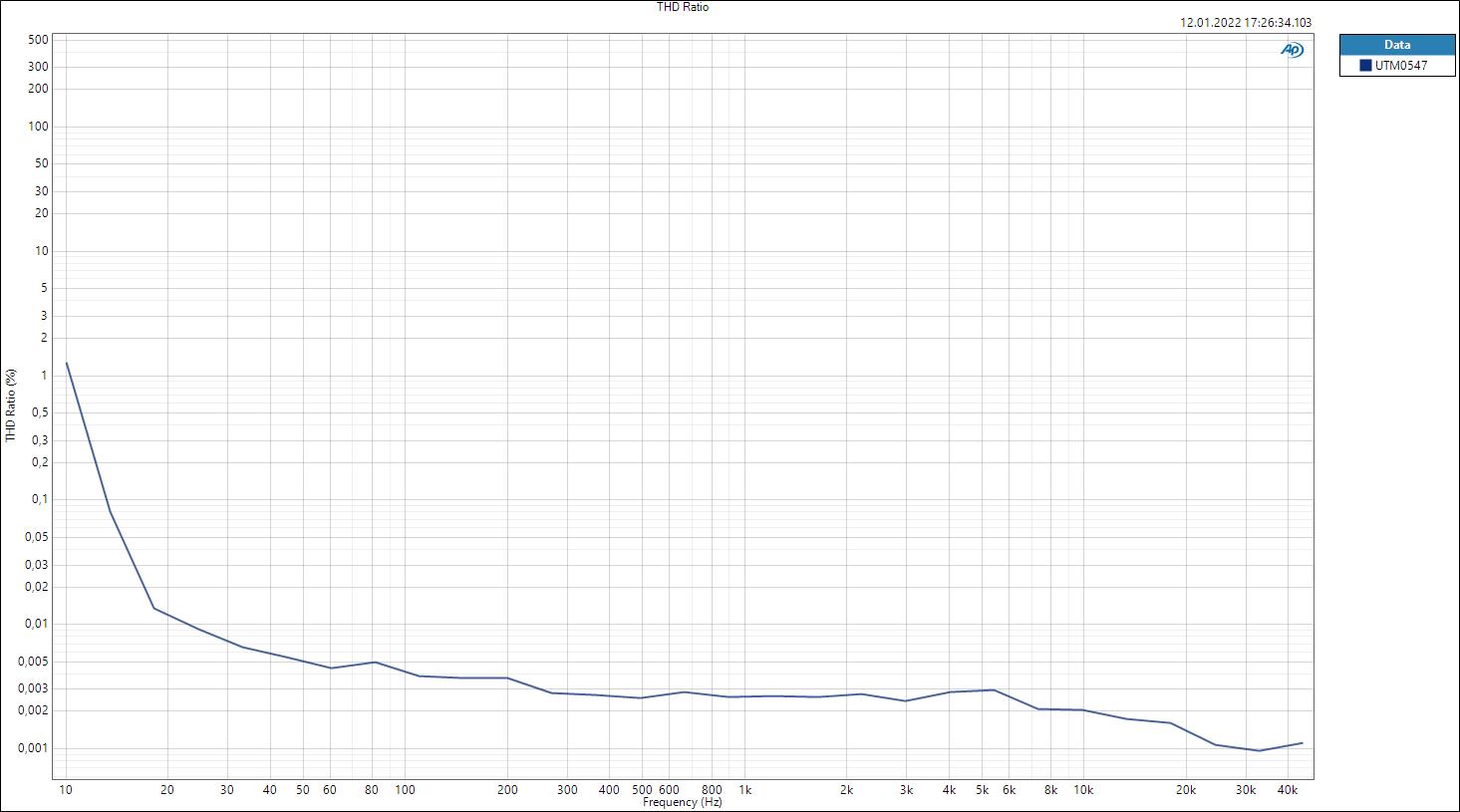The width and height of the screenshot is (1460, 812).
Task: Click the Data legend header
Action: (x=1396, y=45)
